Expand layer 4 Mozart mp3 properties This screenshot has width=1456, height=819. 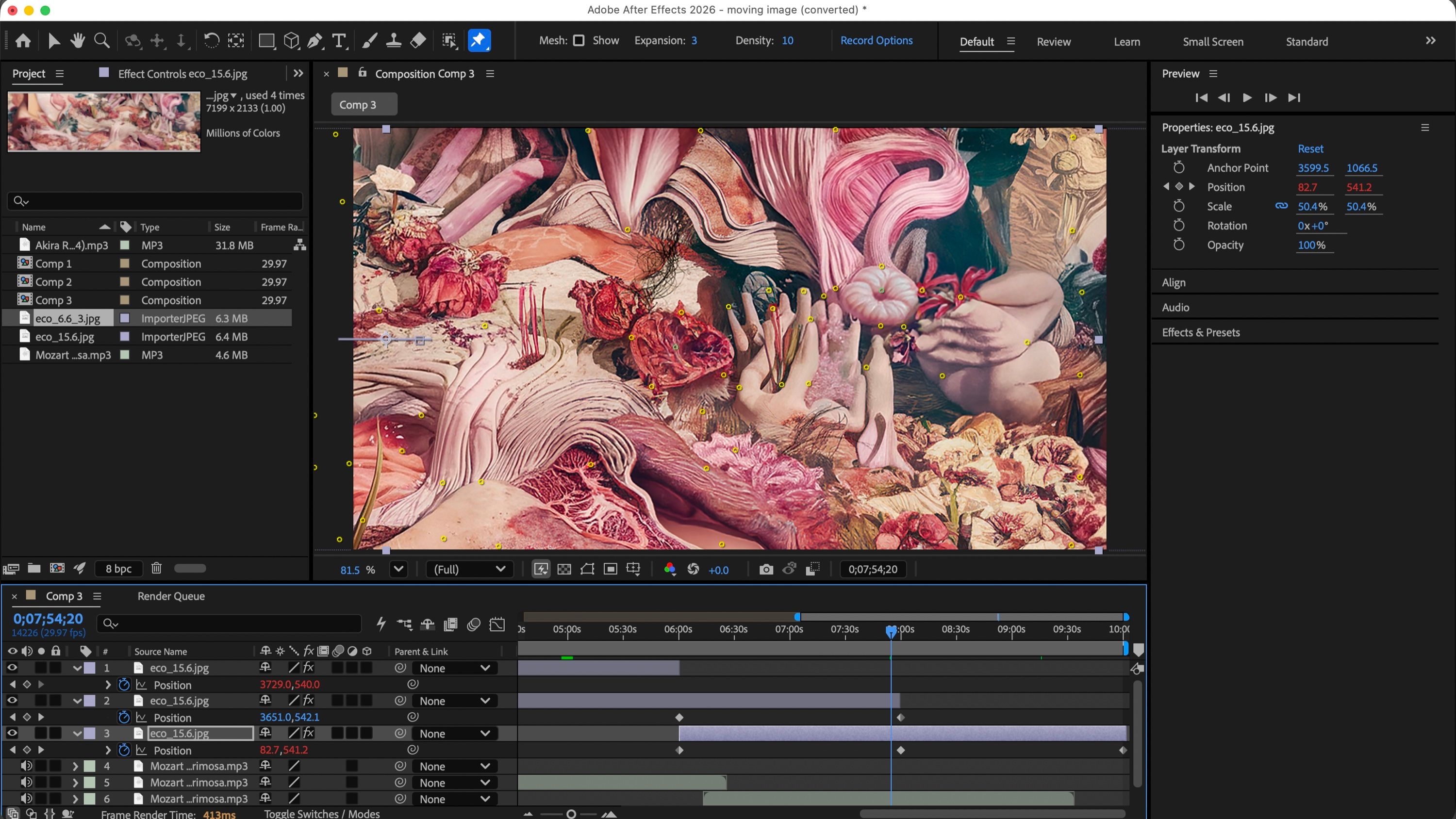click(x=75, y=767)
